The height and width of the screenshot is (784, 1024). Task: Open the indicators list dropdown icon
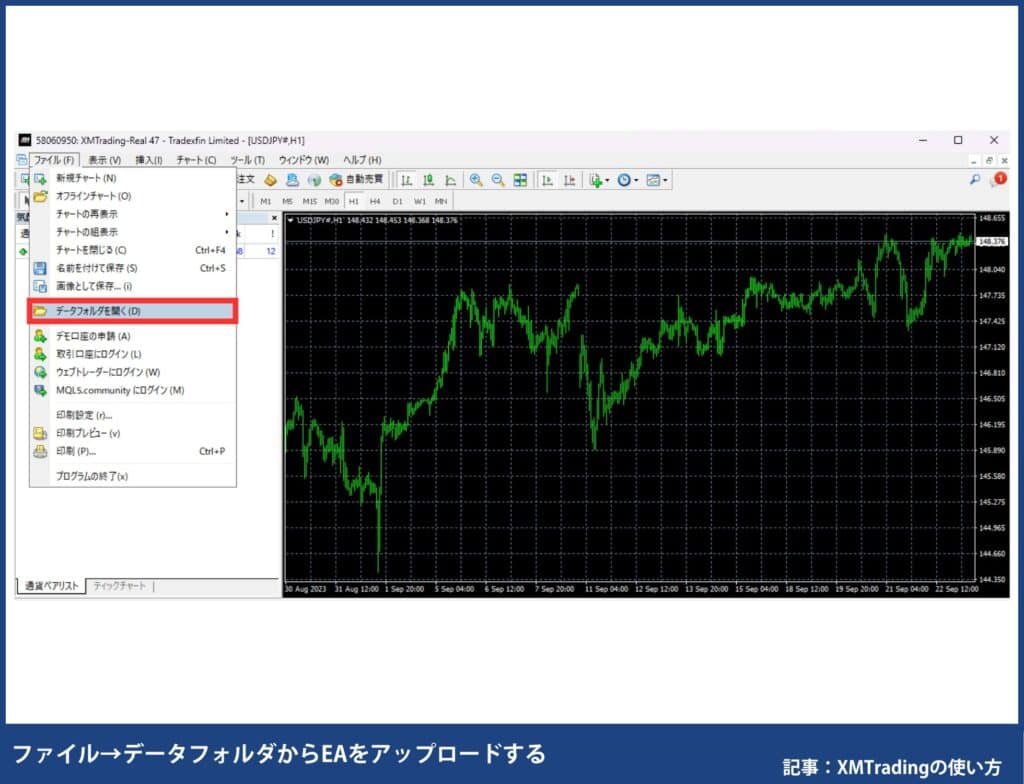tap(599, 180)
